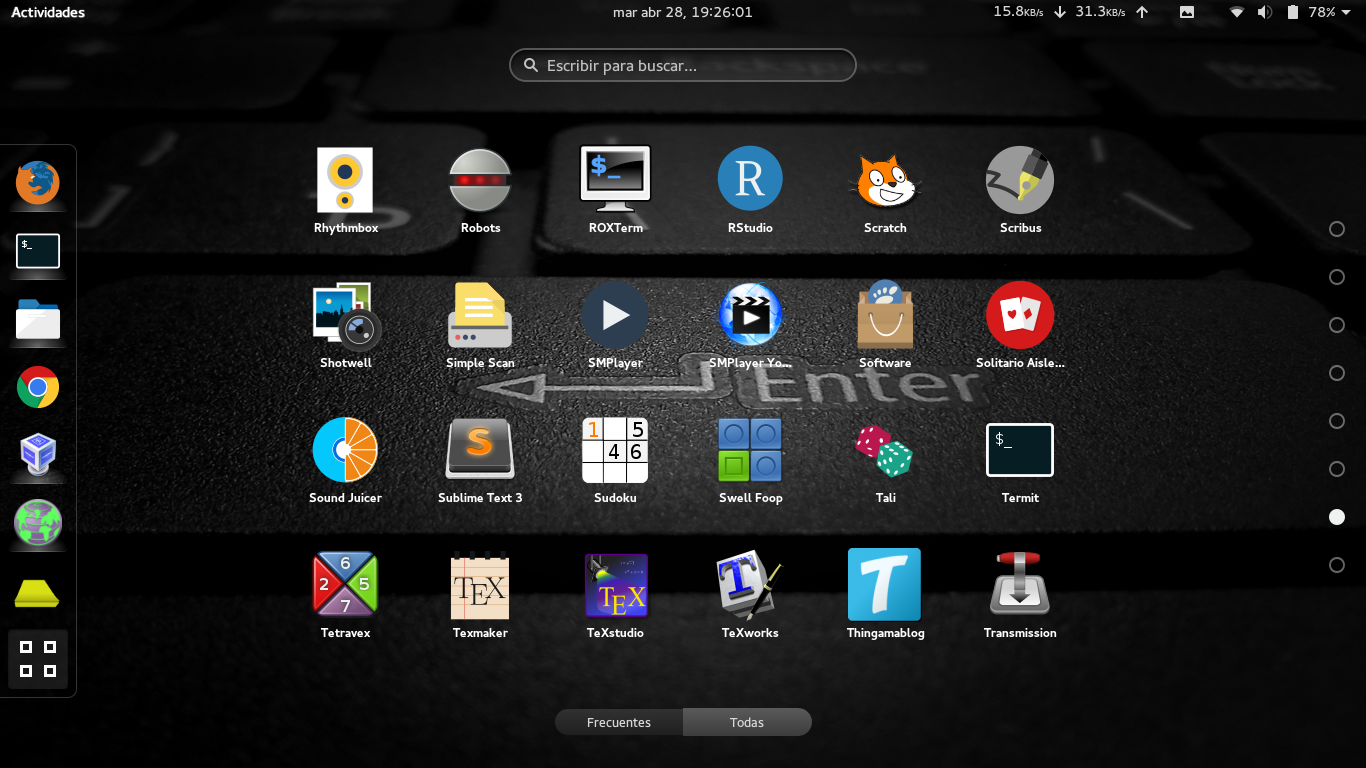Go to the first app page dot
Screen dimensions: 1366x768
pyautogui.click(x=1337, y=229)
